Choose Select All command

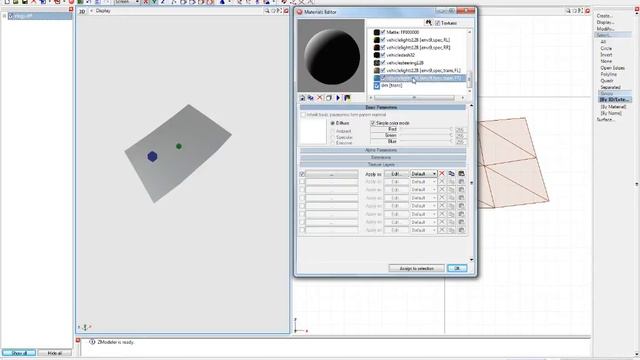coord(603,42)
